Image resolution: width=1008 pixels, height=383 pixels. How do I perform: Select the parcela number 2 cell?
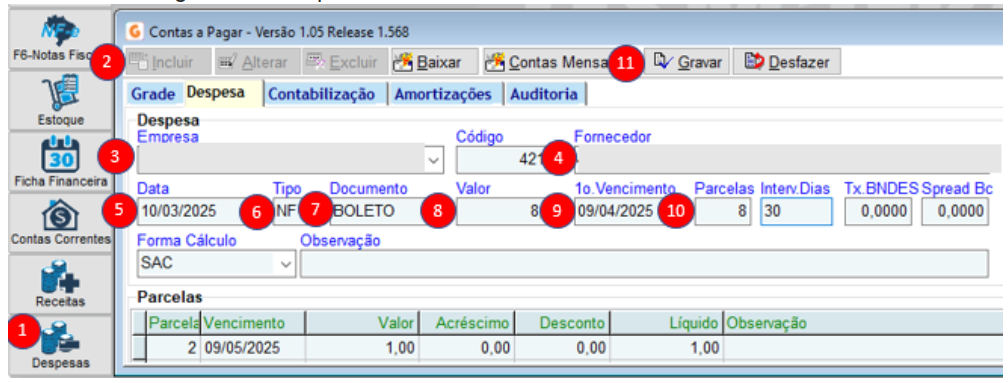coord(174,348)
